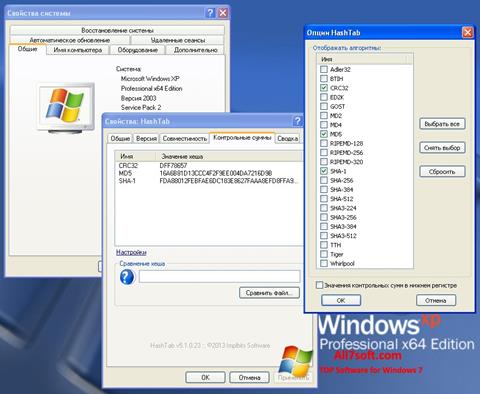480x394 pixels.
Task: Enable the SHA3-224 checkbox
Action: point(324,208)
